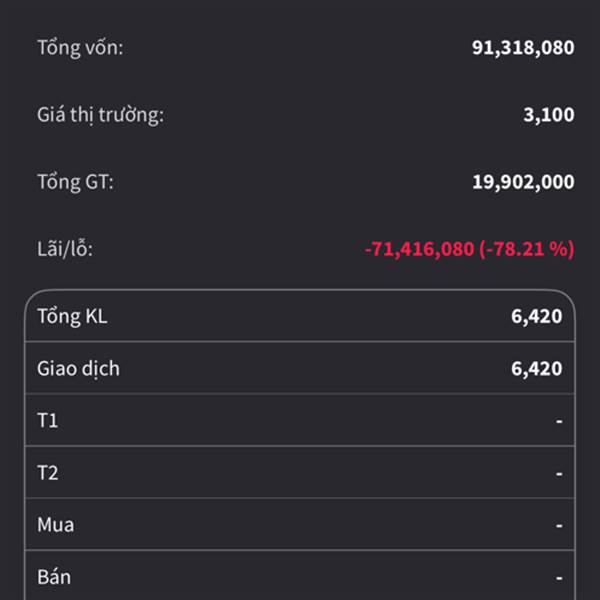Image resolution: width=600 pixels, height=600 pixels.
Task: Click the dash value in Mua row
Action: (559, 525)
